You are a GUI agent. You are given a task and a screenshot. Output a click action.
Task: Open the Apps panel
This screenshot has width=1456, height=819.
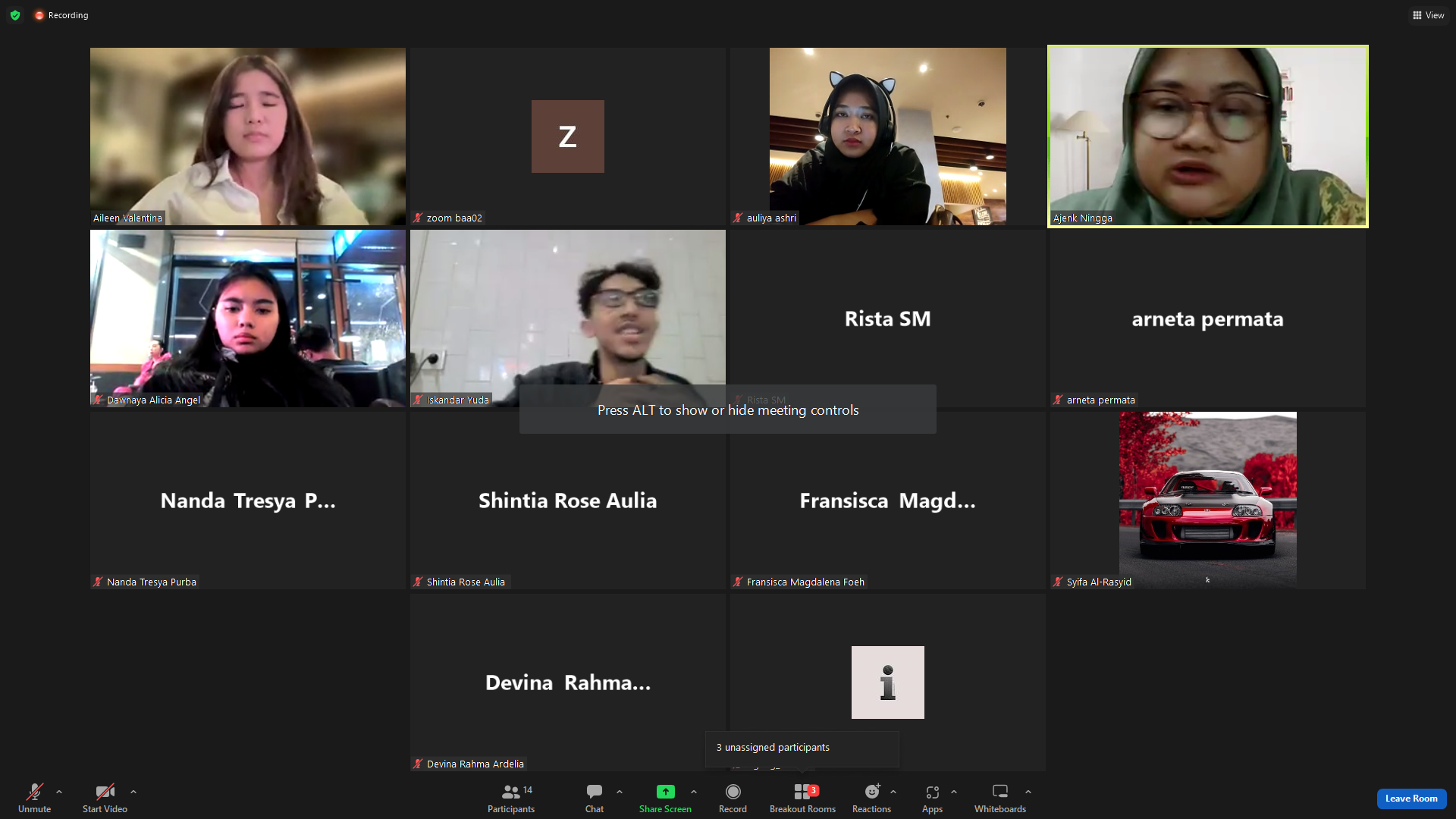[933, 798]
